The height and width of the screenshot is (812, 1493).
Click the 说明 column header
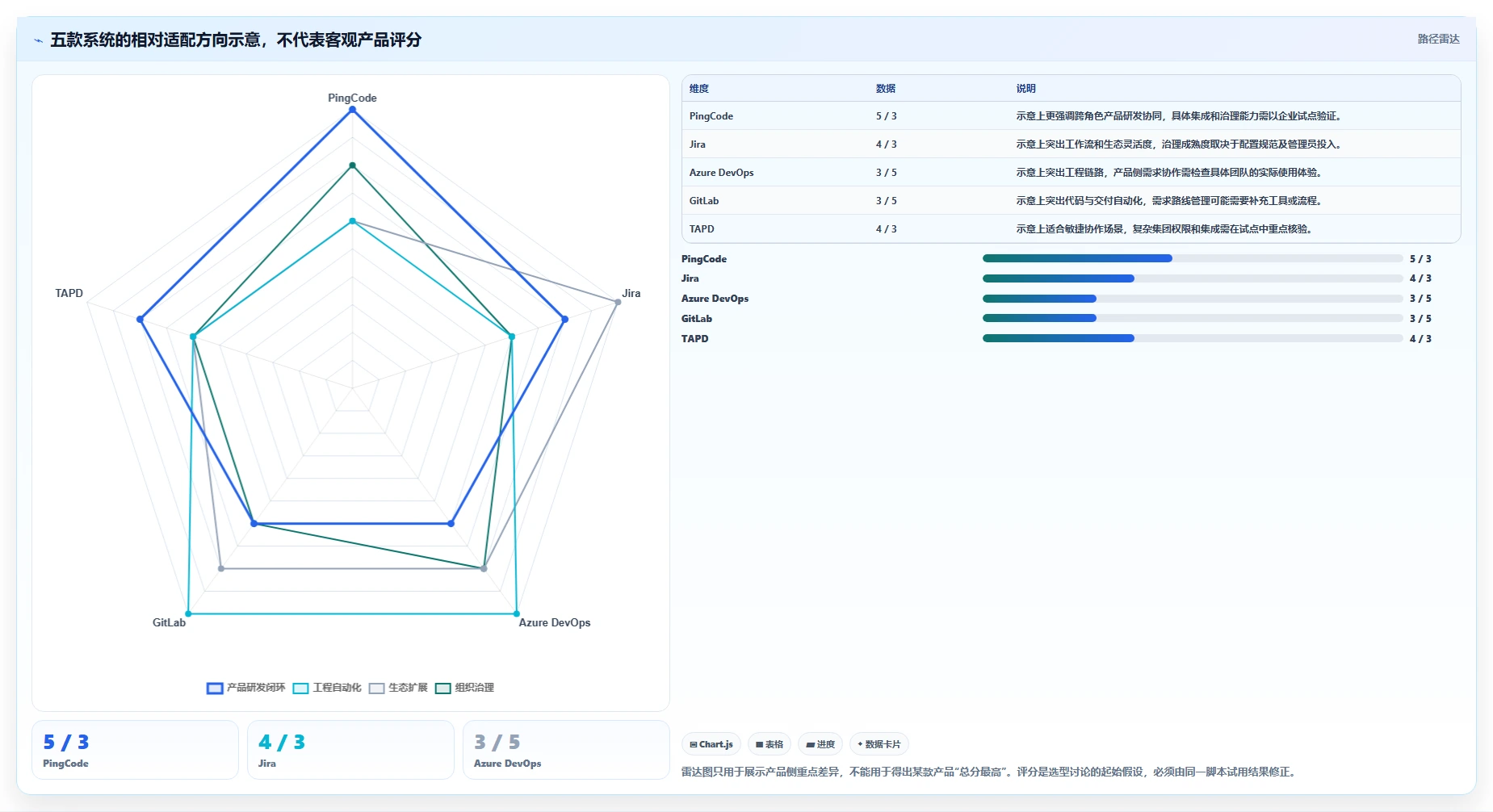[1025, 89]
